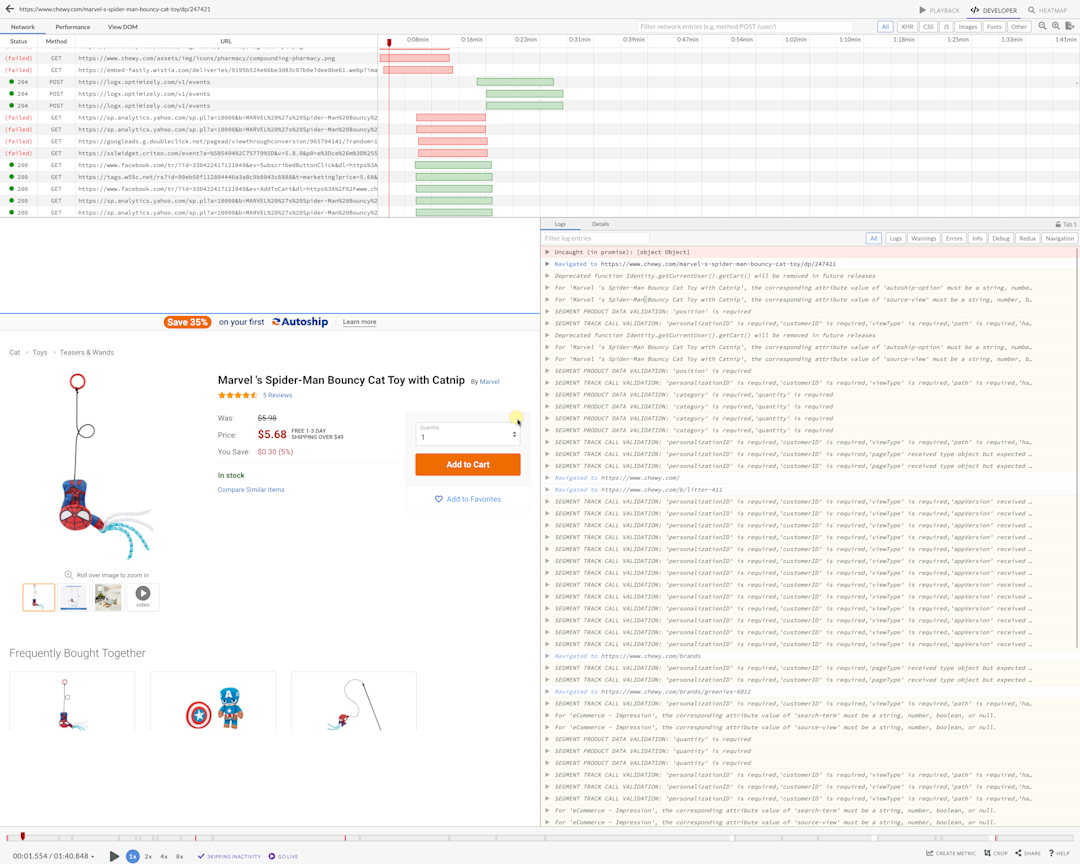Screen dimensions: 1080x864
Task: Open Help in the bottom bar
Action: coord(1059,853)
